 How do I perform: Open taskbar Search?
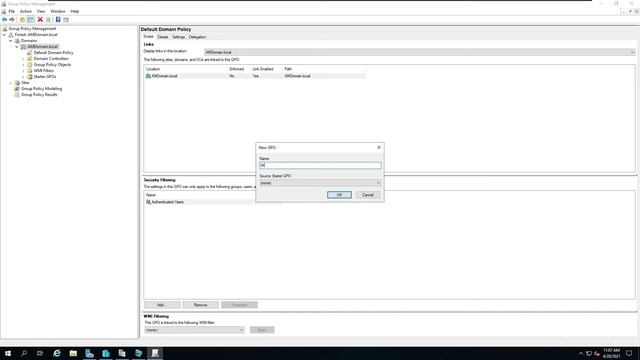point(24,353)
